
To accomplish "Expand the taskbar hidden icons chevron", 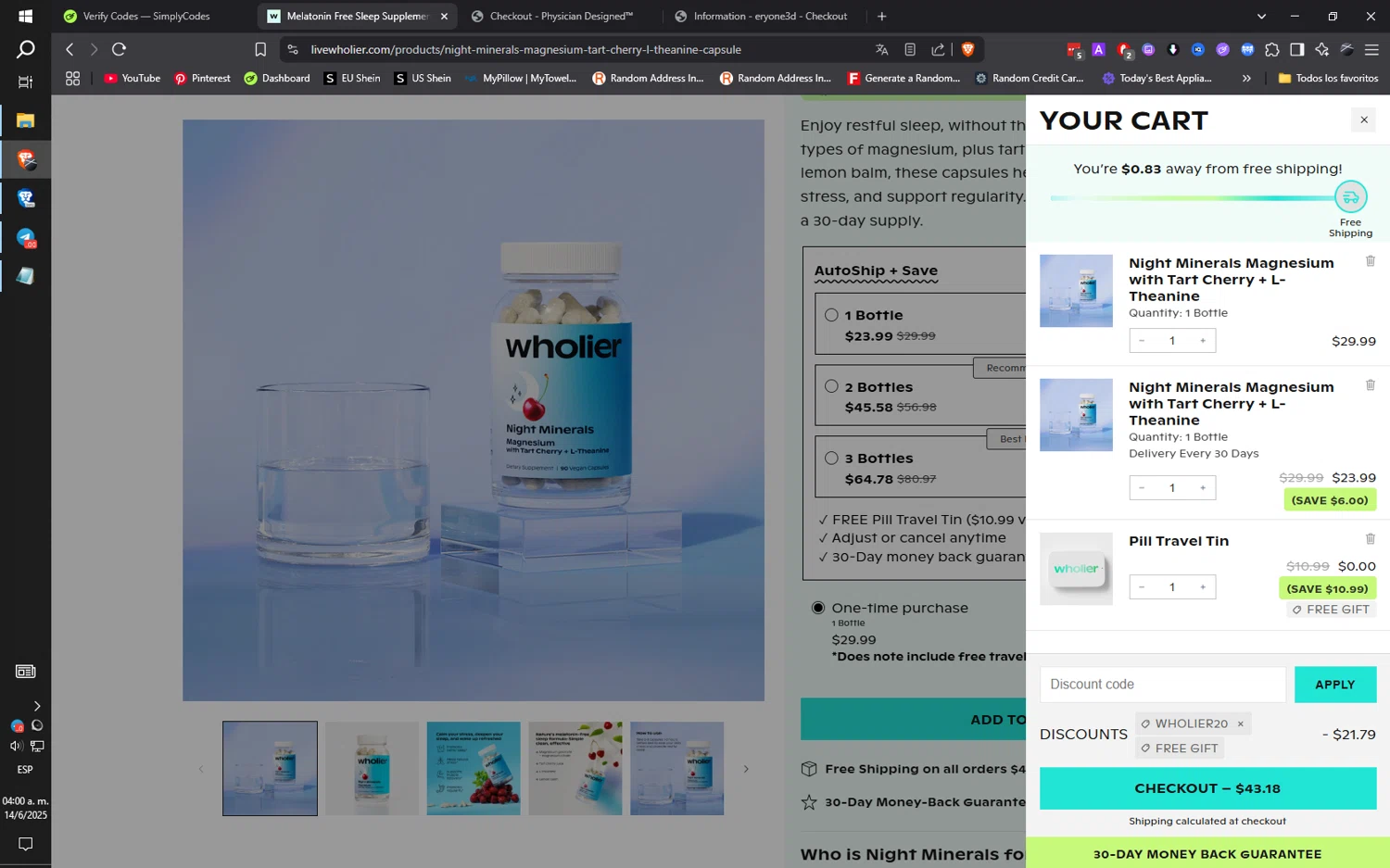I will (36, 706).
